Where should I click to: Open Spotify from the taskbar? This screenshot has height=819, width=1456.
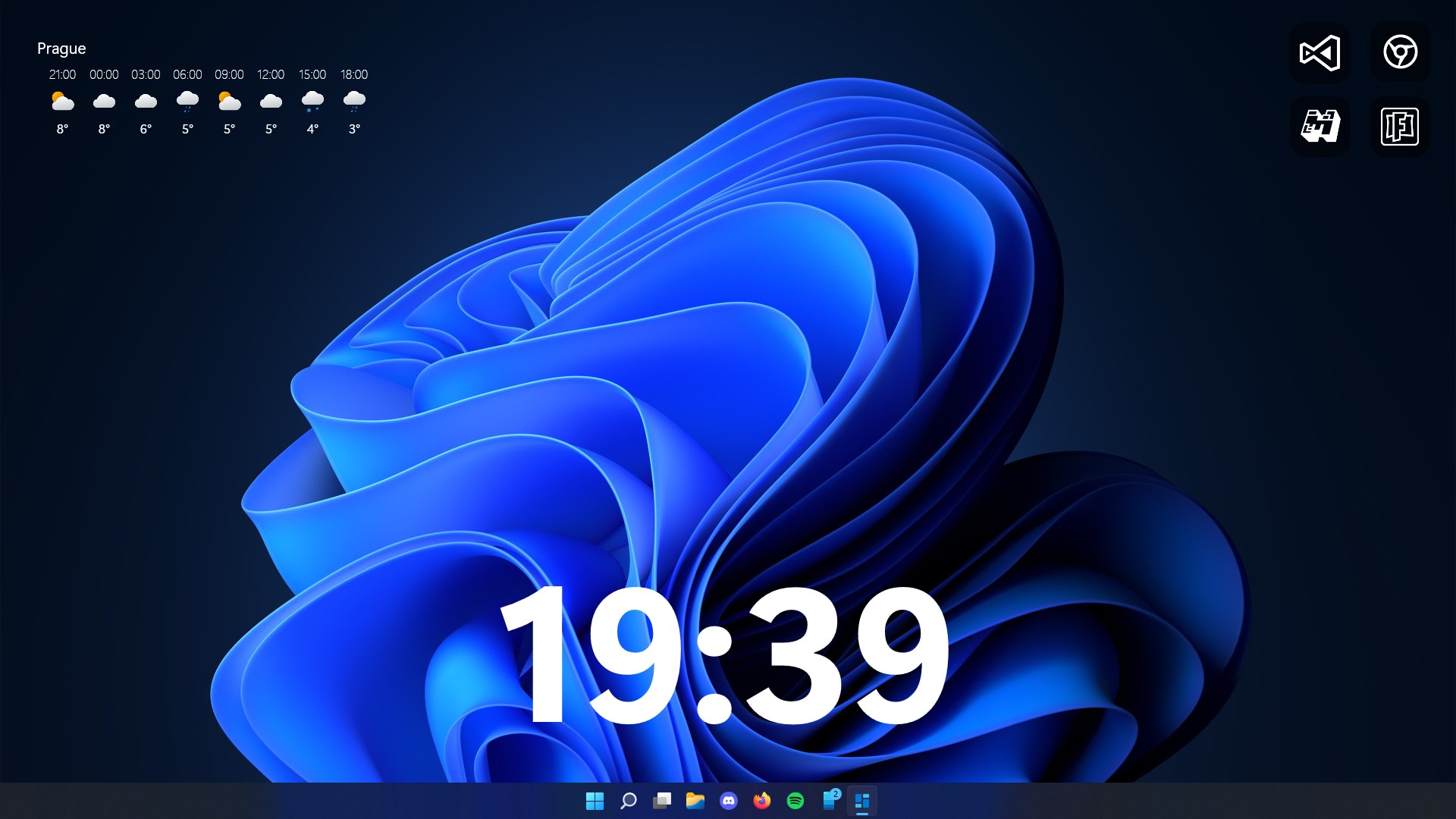795,801
